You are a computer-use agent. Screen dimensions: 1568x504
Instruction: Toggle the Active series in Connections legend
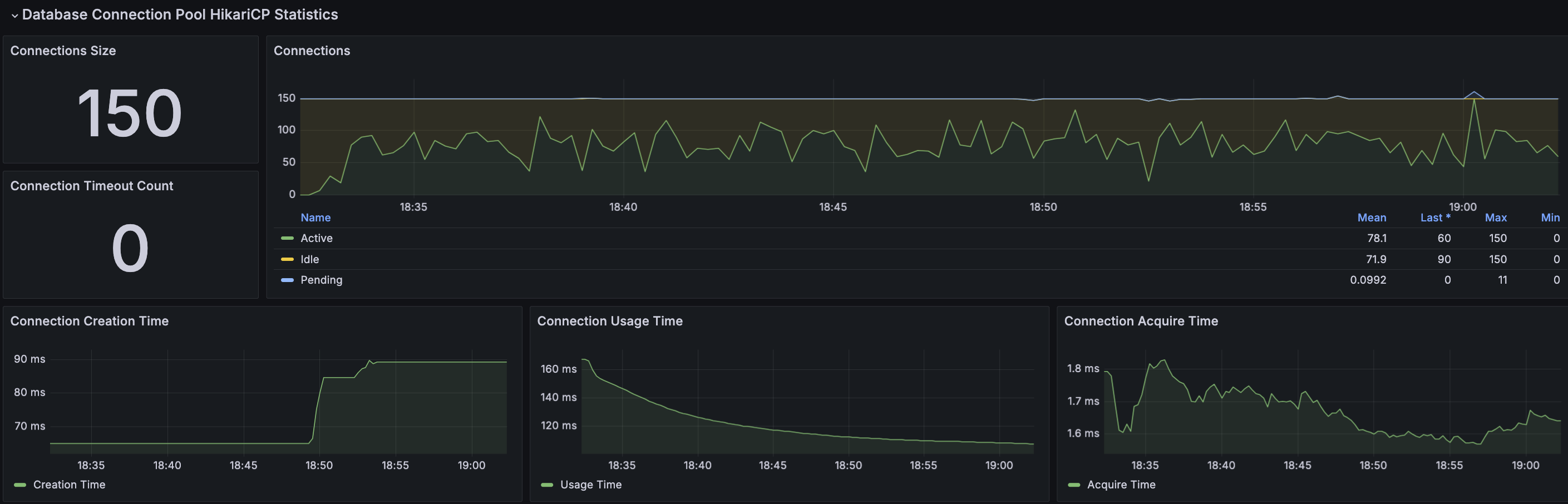[x=317, y=239]
